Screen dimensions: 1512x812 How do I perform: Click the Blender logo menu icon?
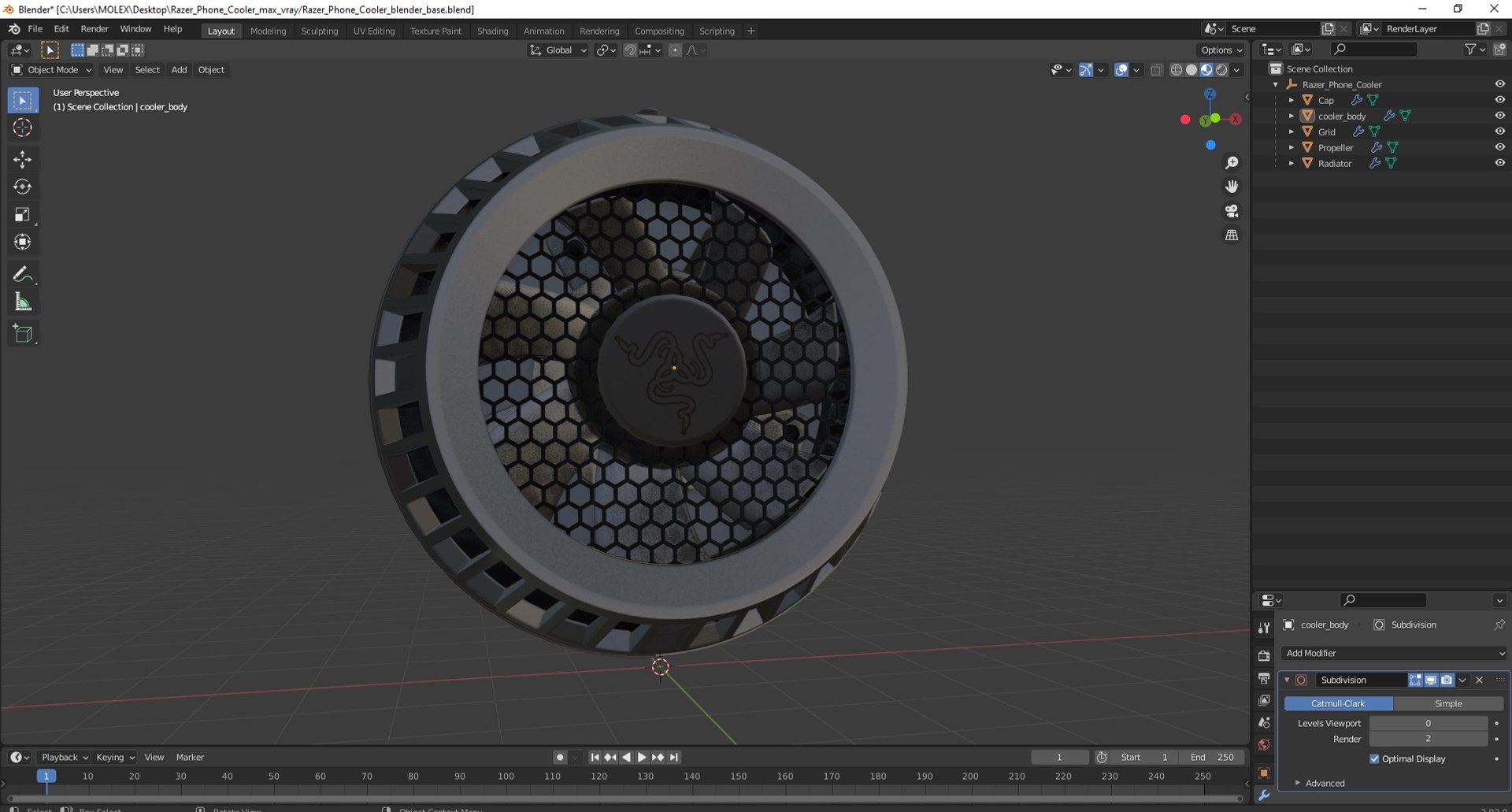pos(14,29)
